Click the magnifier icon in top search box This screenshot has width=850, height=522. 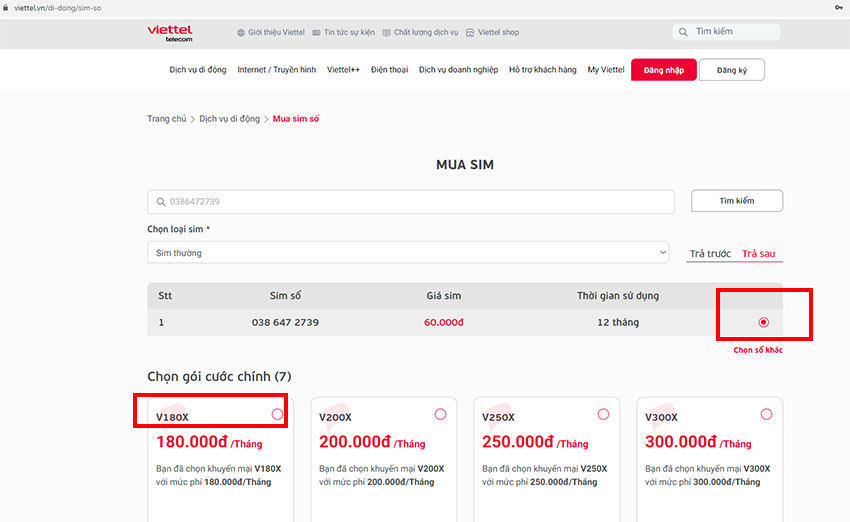click(683, 32)
